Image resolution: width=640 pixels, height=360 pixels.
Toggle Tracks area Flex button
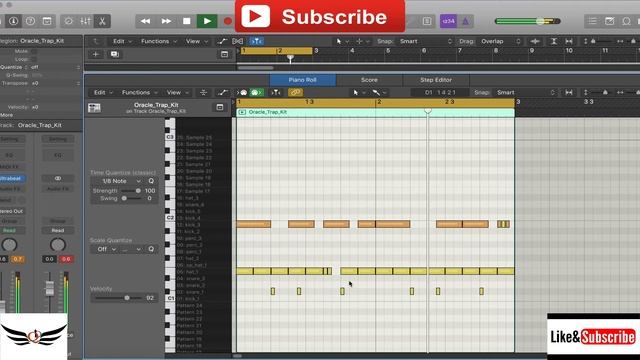coord(238,41)
